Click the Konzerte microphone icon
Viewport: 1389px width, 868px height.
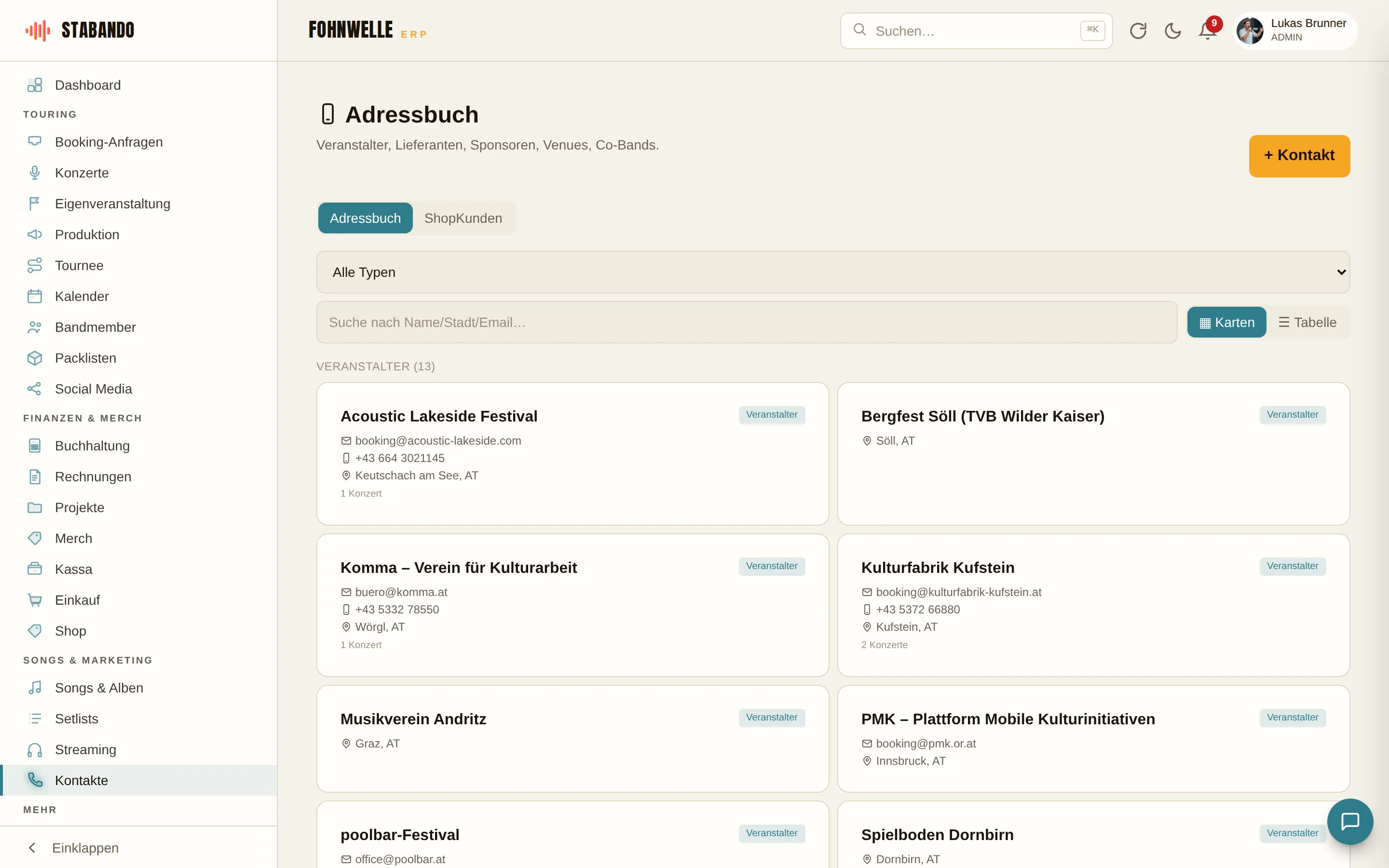(x=34, y=172)
